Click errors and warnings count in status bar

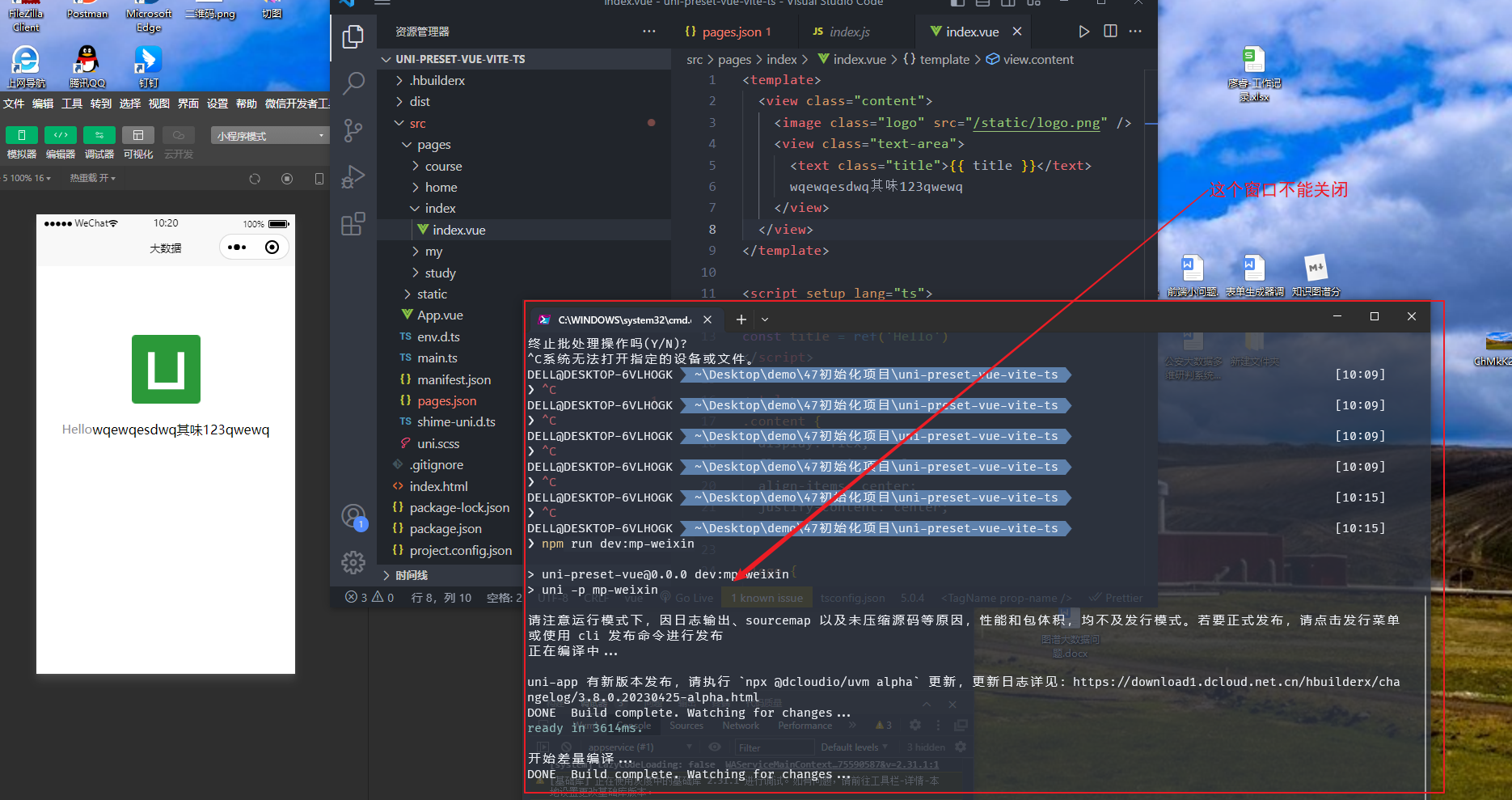(370, 597)
